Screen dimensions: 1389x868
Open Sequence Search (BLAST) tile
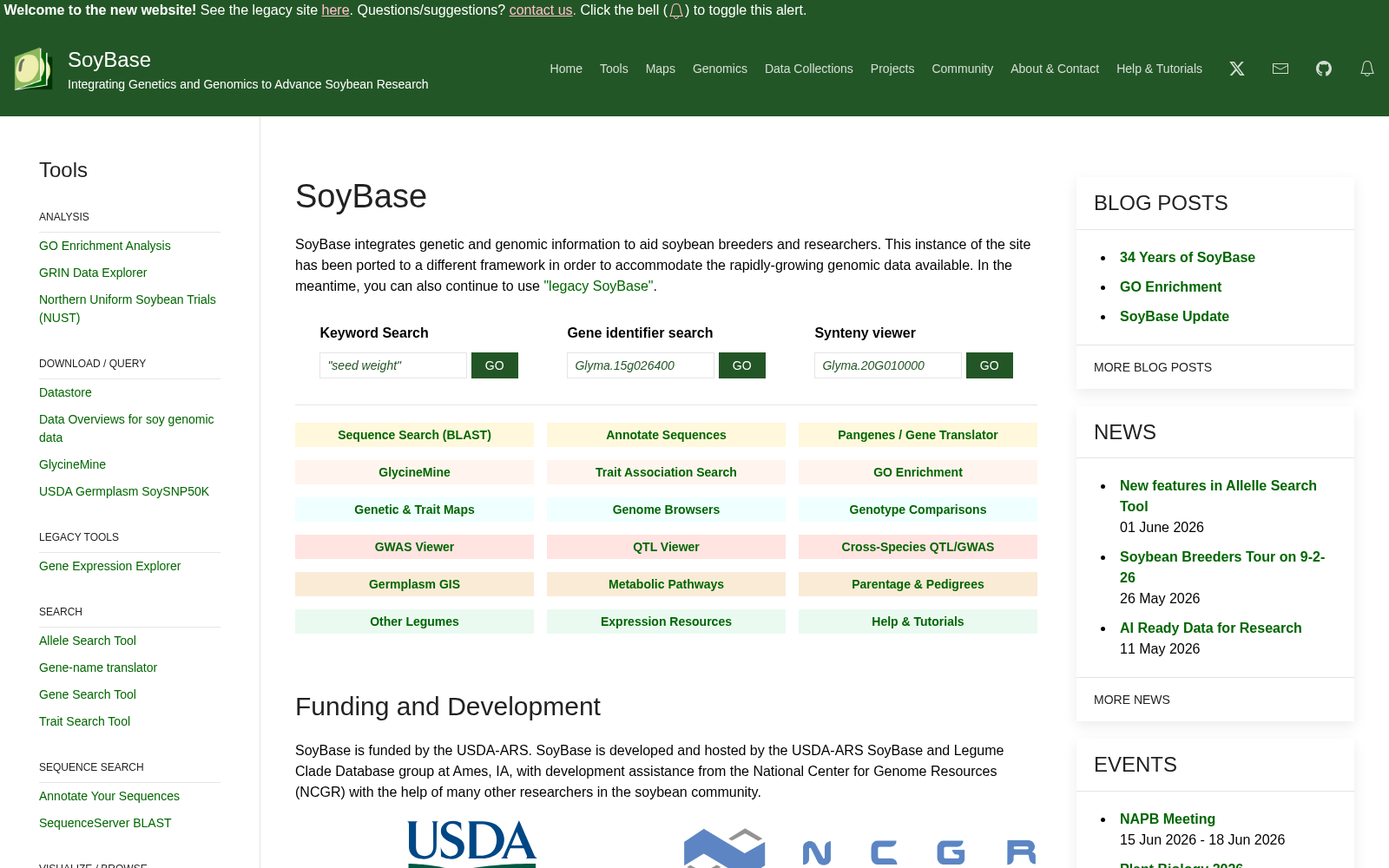(414, 435)
